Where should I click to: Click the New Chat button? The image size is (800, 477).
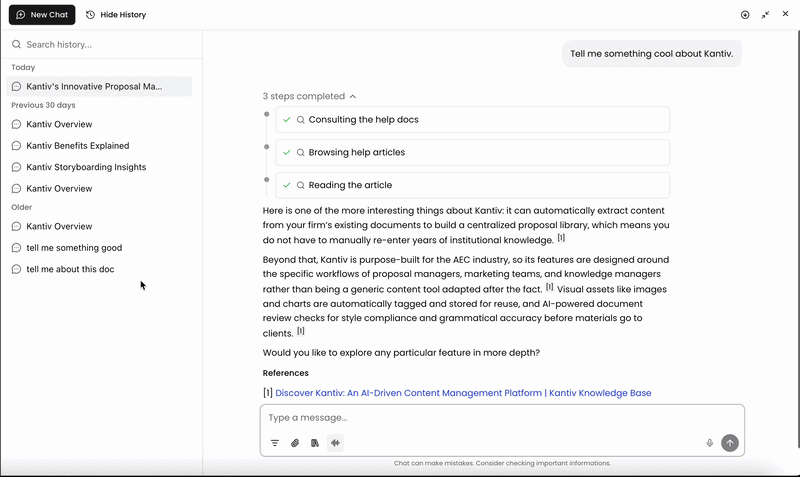coord(42,15)
